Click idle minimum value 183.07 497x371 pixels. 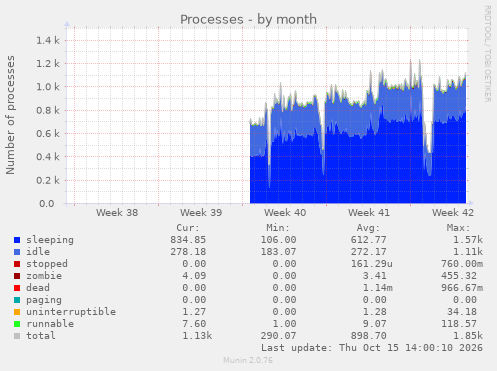[x=278, y=252]
